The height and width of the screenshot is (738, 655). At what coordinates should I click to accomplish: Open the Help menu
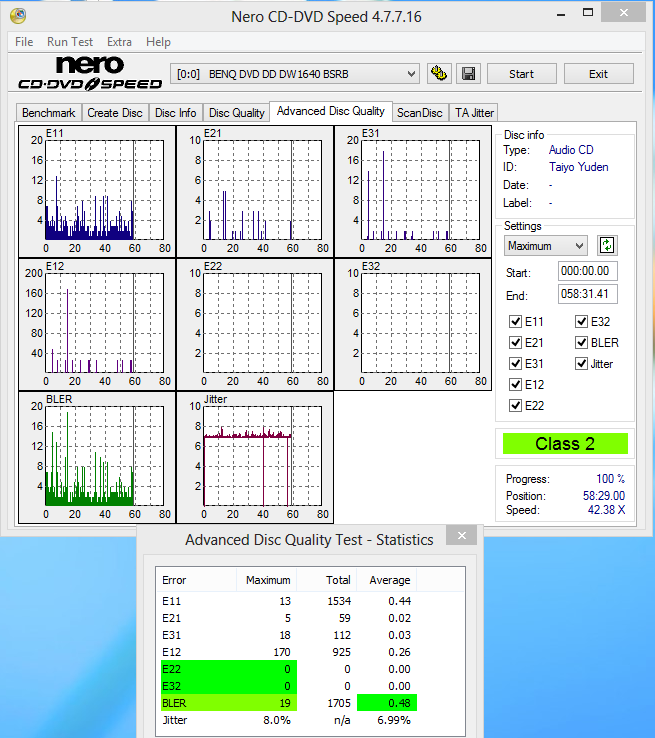(x=158, y=42)
